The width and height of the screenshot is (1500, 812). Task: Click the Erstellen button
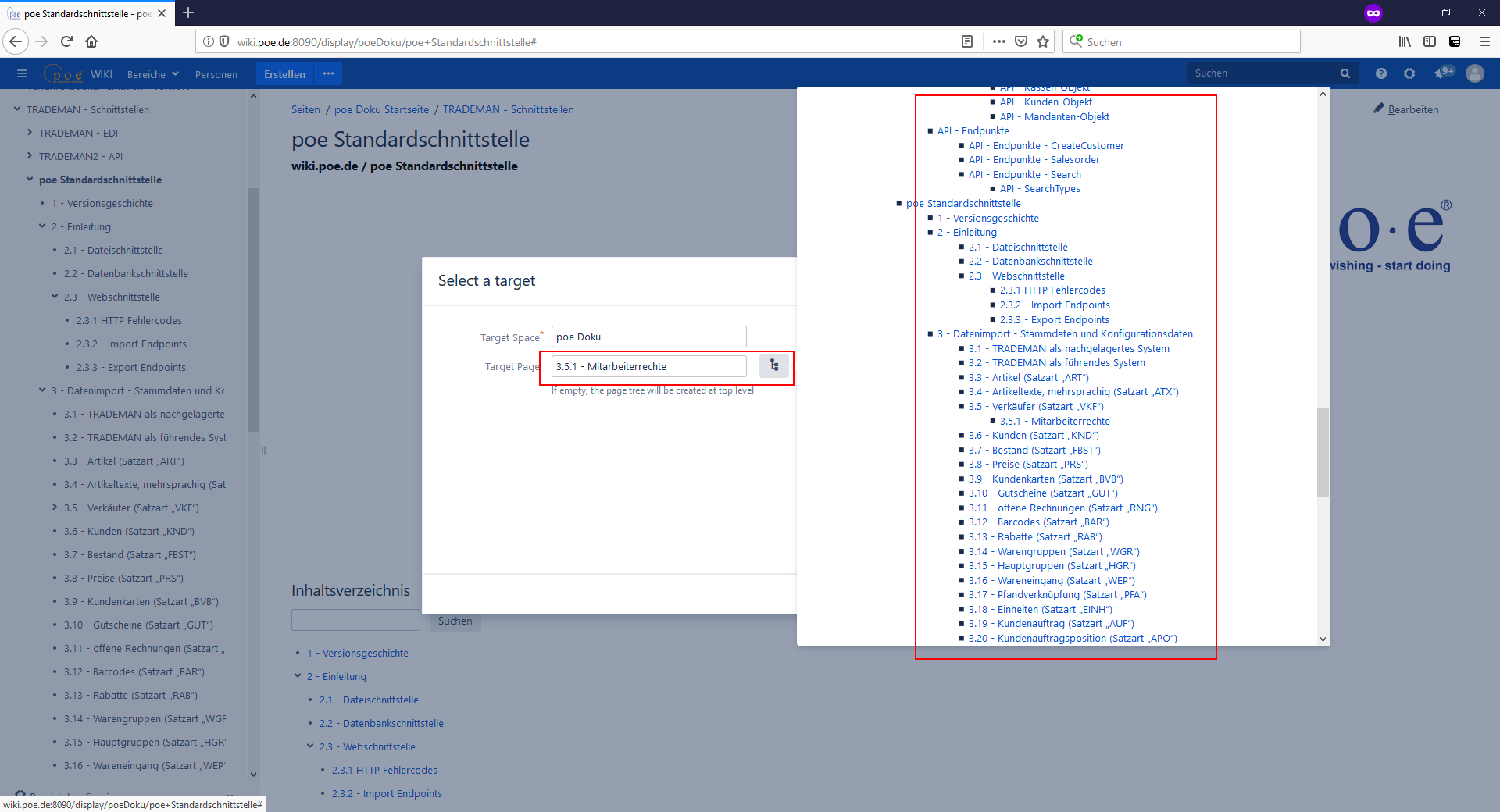pyautogui.click(x=284, y=74)
